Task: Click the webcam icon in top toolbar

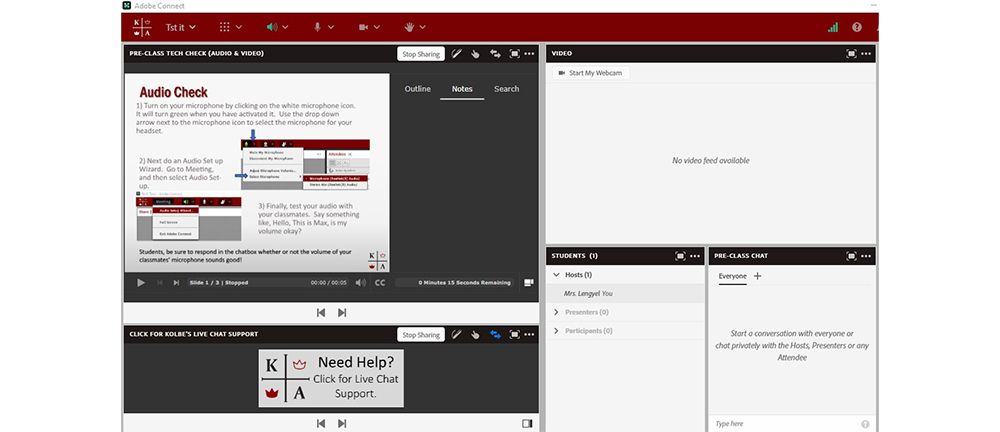Action: (363, 27)
